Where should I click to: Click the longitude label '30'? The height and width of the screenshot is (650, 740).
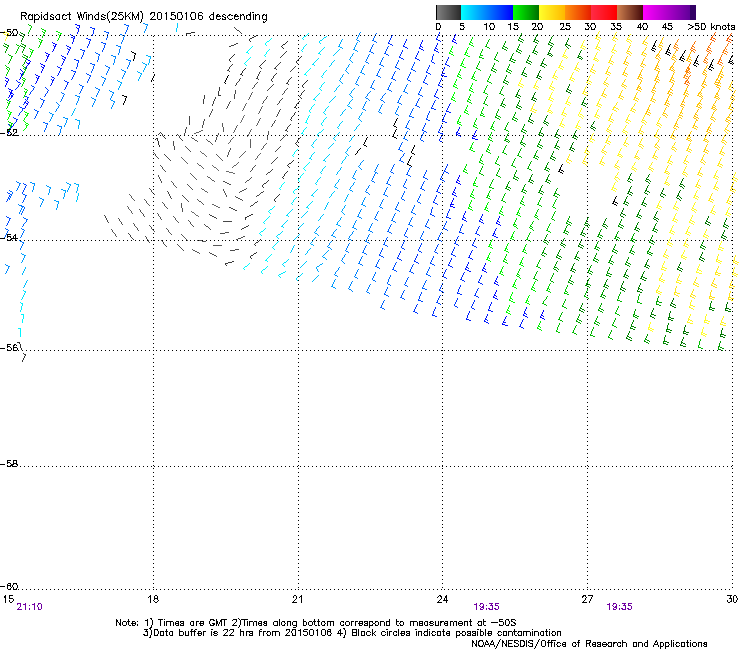click(x=732, y=599)
